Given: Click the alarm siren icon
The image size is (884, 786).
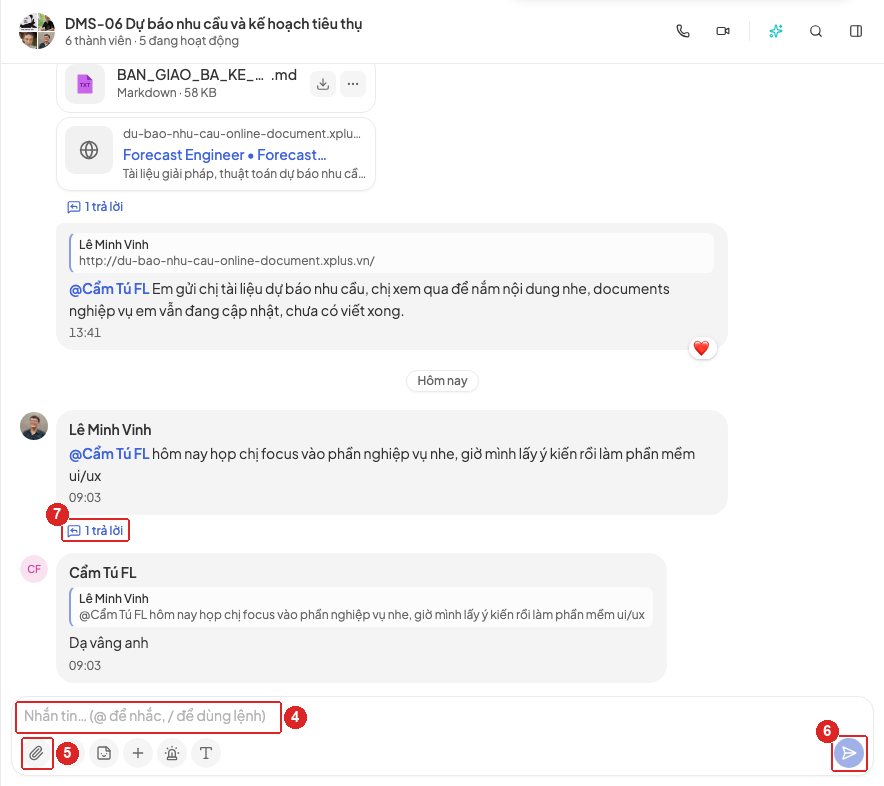Looking at the screenshot, I should (172, 753).
